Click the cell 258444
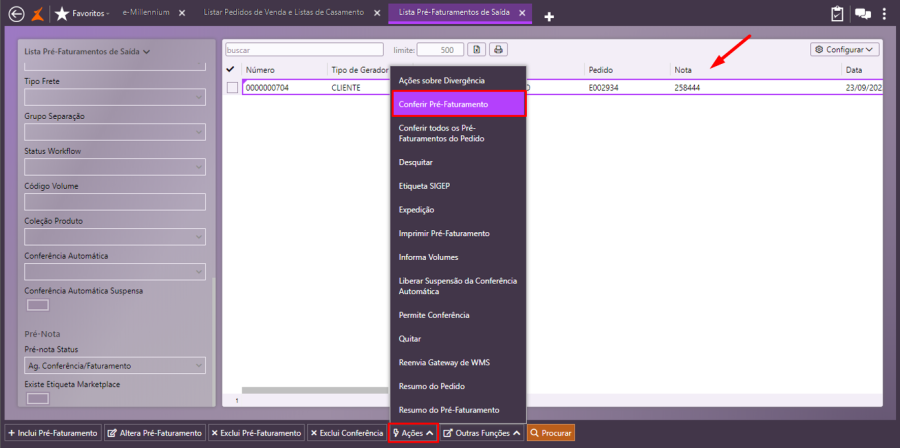Viewport: 900px width, 448px height. point(687,88)
